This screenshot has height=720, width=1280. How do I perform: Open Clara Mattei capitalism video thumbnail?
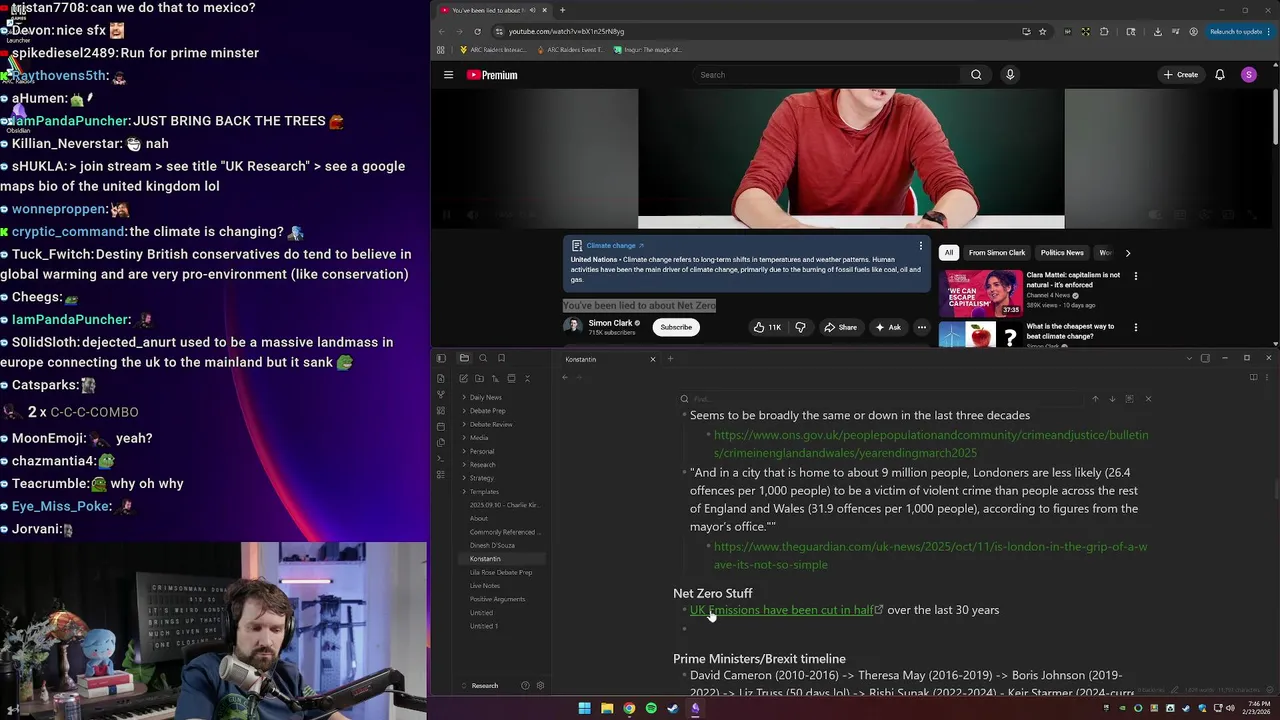pos(980,293)
